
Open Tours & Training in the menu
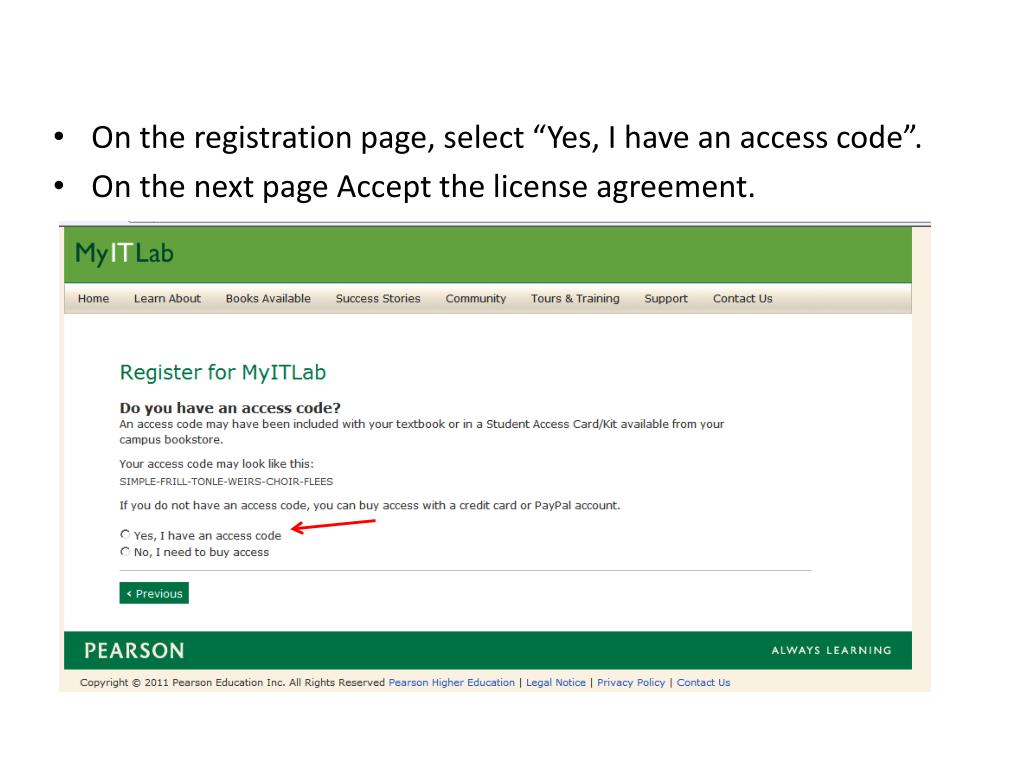coord(575,298)
